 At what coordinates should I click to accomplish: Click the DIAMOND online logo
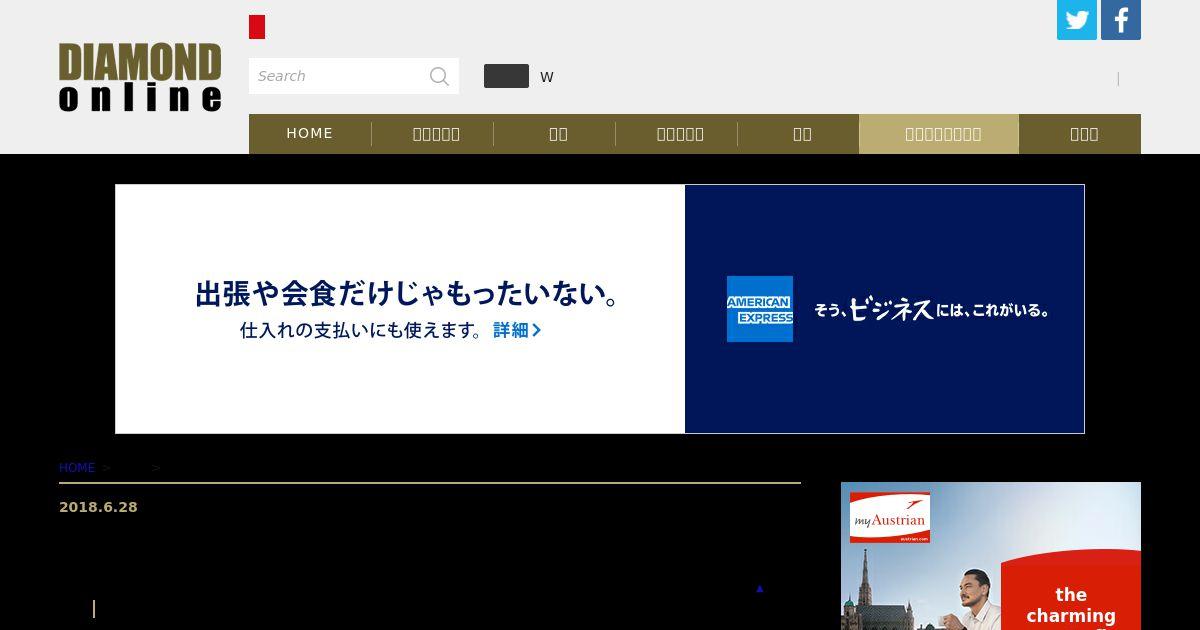(140, 77)
